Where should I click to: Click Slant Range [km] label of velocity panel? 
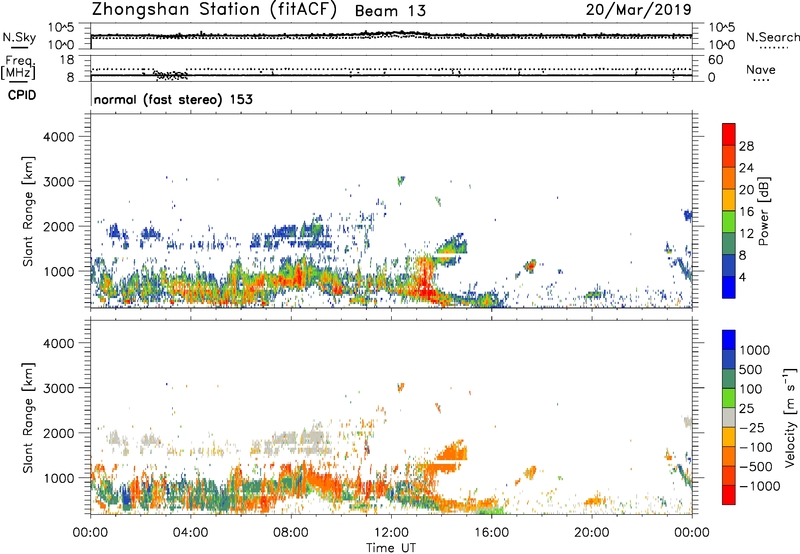(28, 417)
